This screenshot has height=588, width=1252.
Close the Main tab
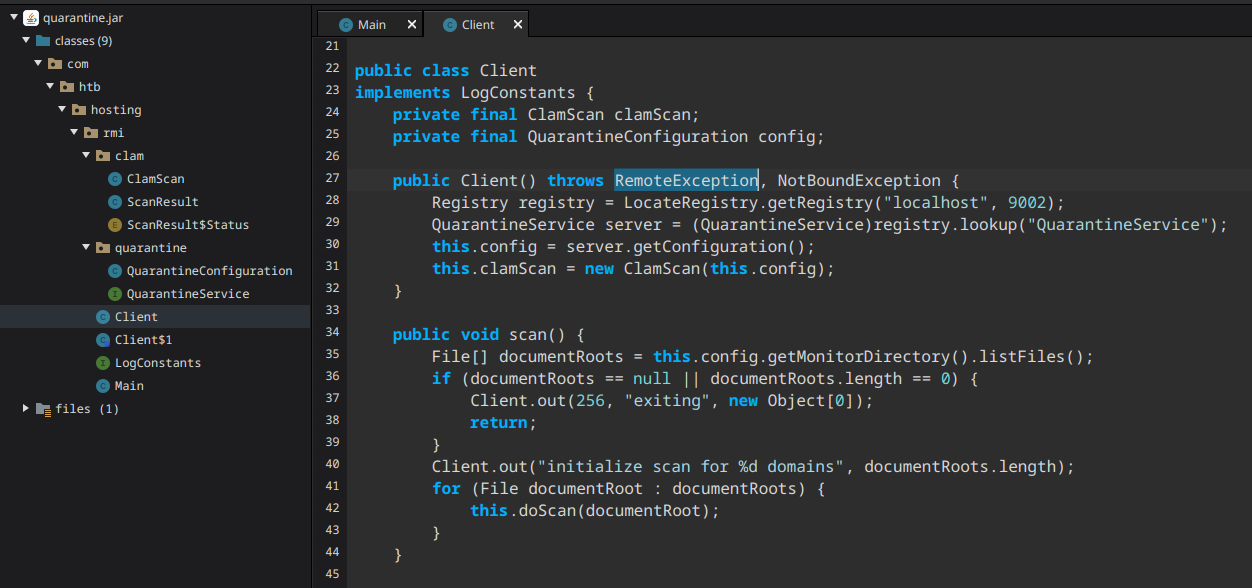pos(410,25)
